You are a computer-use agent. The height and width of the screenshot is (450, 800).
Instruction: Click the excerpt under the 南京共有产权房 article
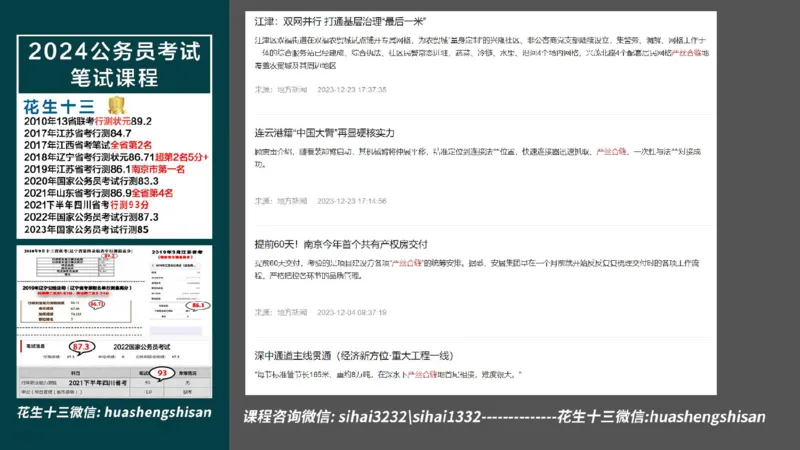pos(477,269)
